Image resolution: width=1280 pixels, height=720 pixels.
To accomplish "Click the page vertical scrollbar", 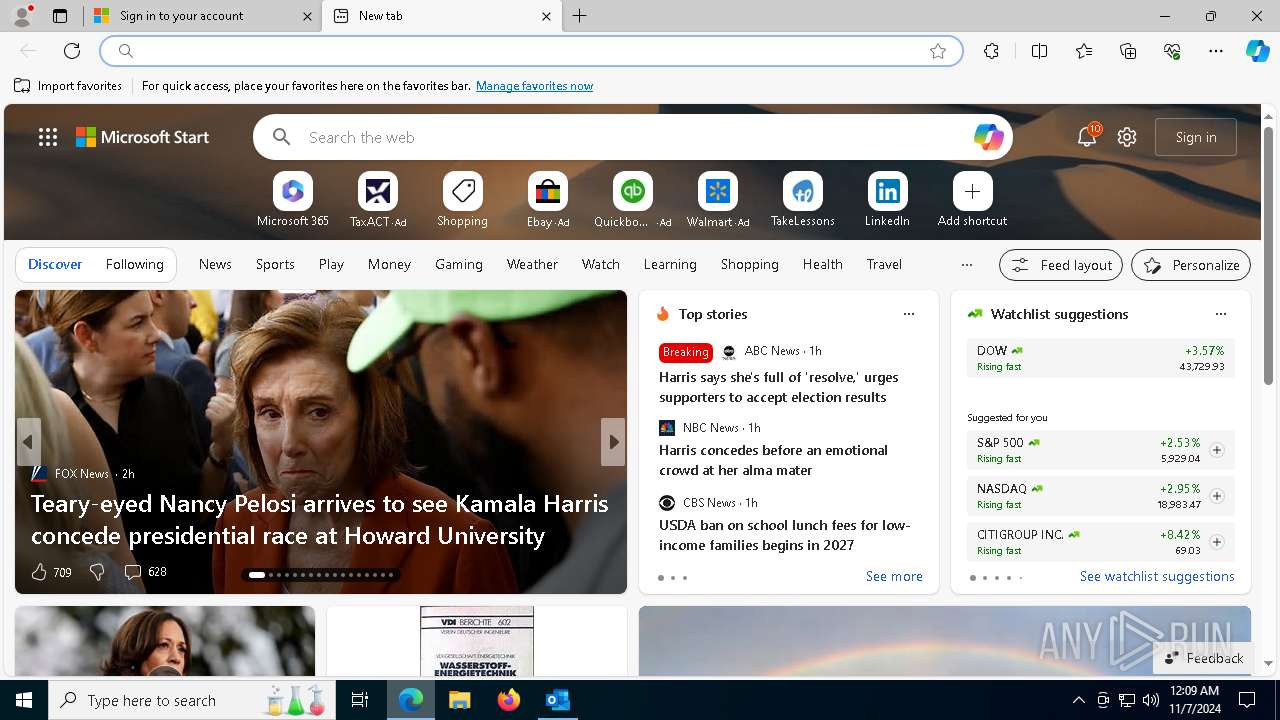I will [x=1268, y=255].
